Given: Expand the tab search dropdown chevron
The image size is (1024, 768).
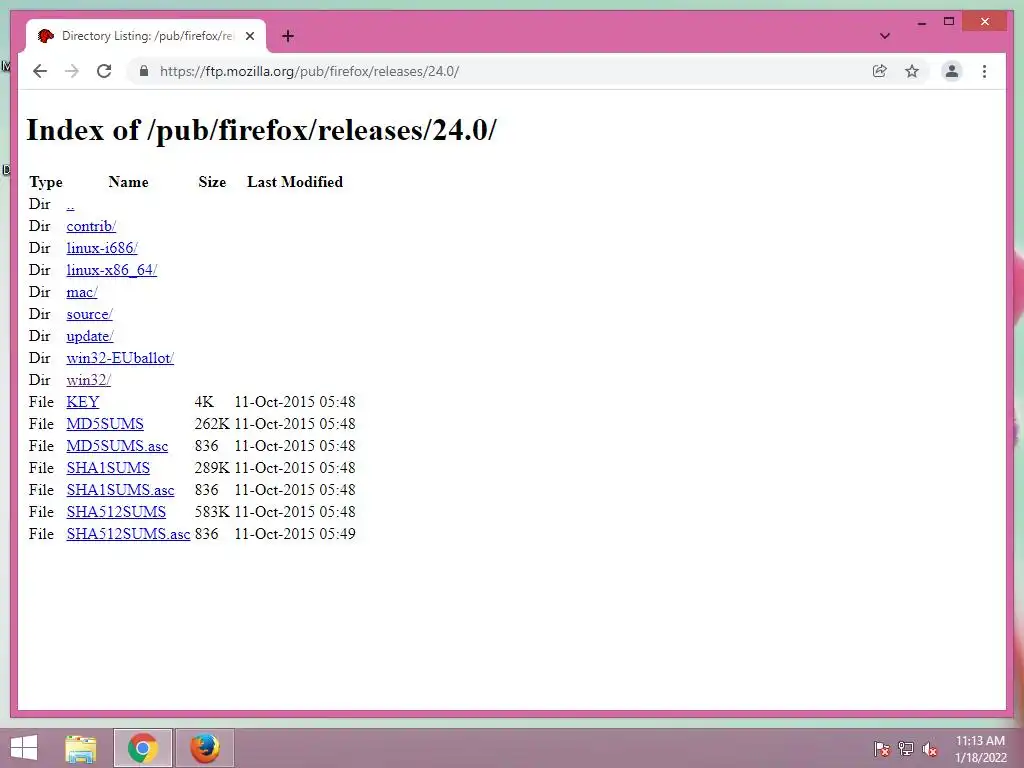Looking at the screenshot, I should coord(885,36).
